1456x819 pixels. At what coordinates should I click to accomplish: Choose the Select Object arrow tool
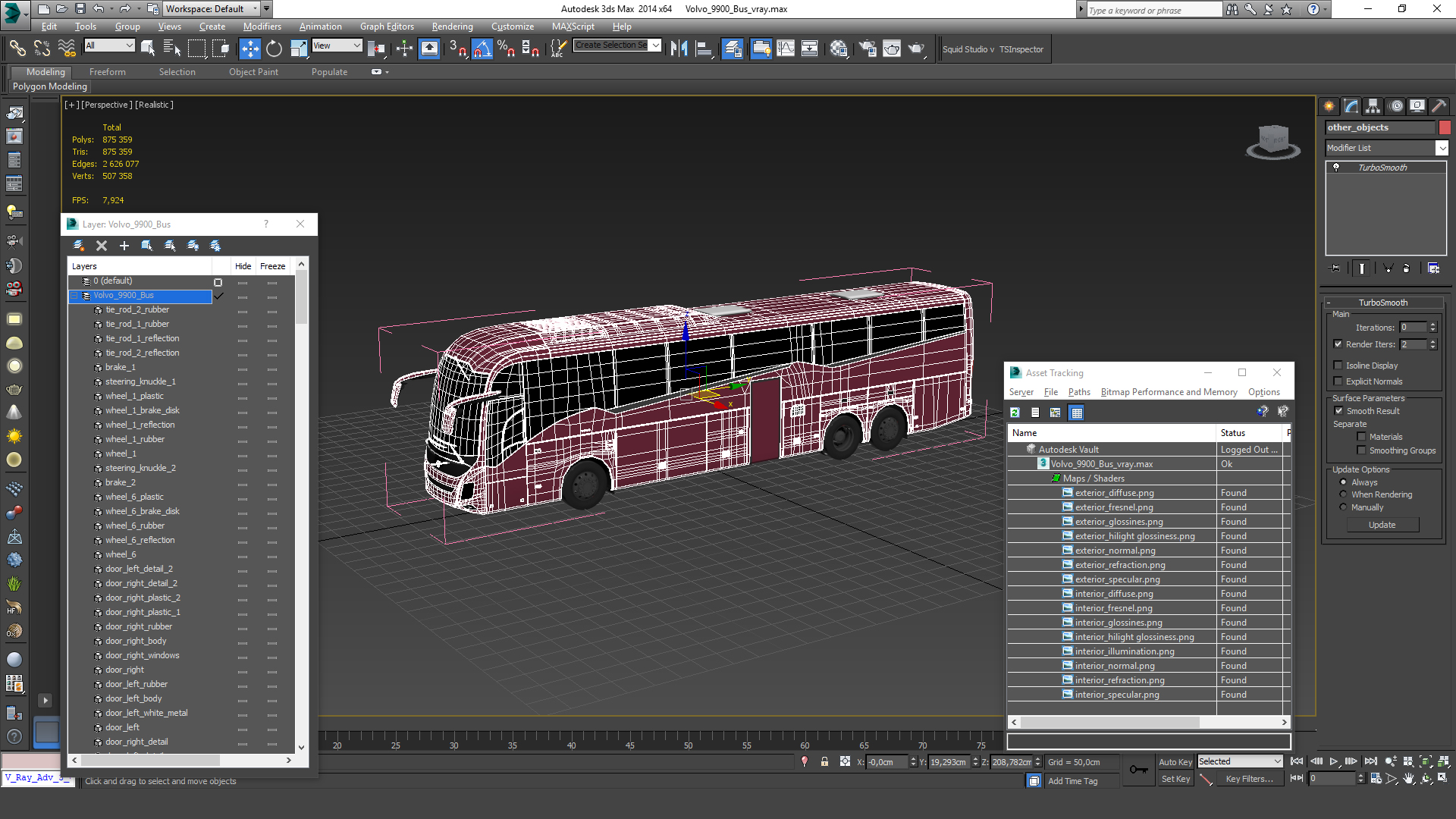tap(148, 49)
